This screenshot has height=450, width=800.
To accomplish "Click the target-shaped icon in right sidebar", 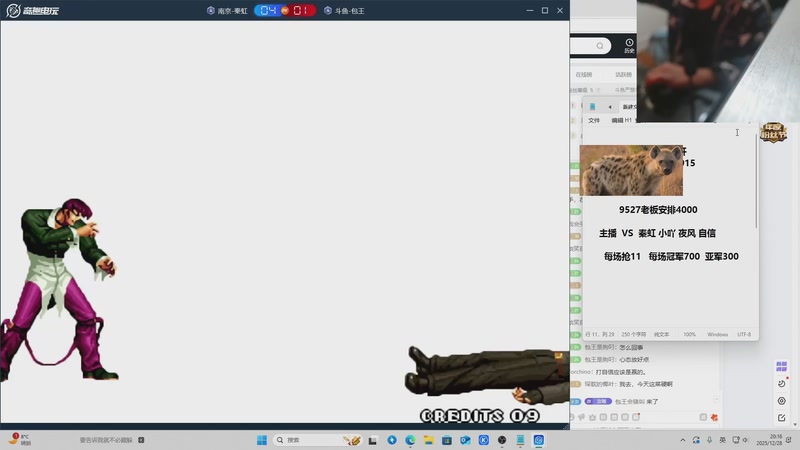I will pyautogui.click(x=782, y=401).
